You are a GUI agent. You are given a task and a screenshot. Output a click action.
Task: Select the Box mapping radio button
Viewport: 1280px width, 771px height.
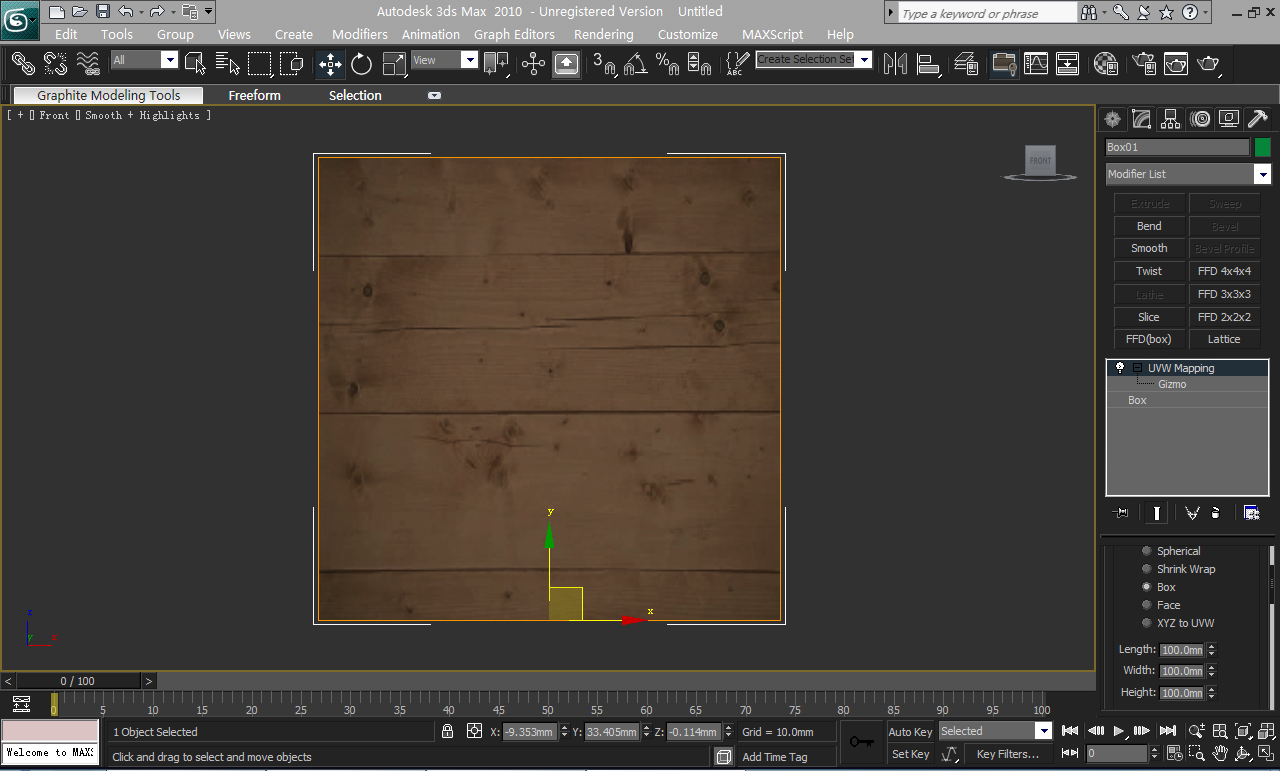click(1147, 587)
